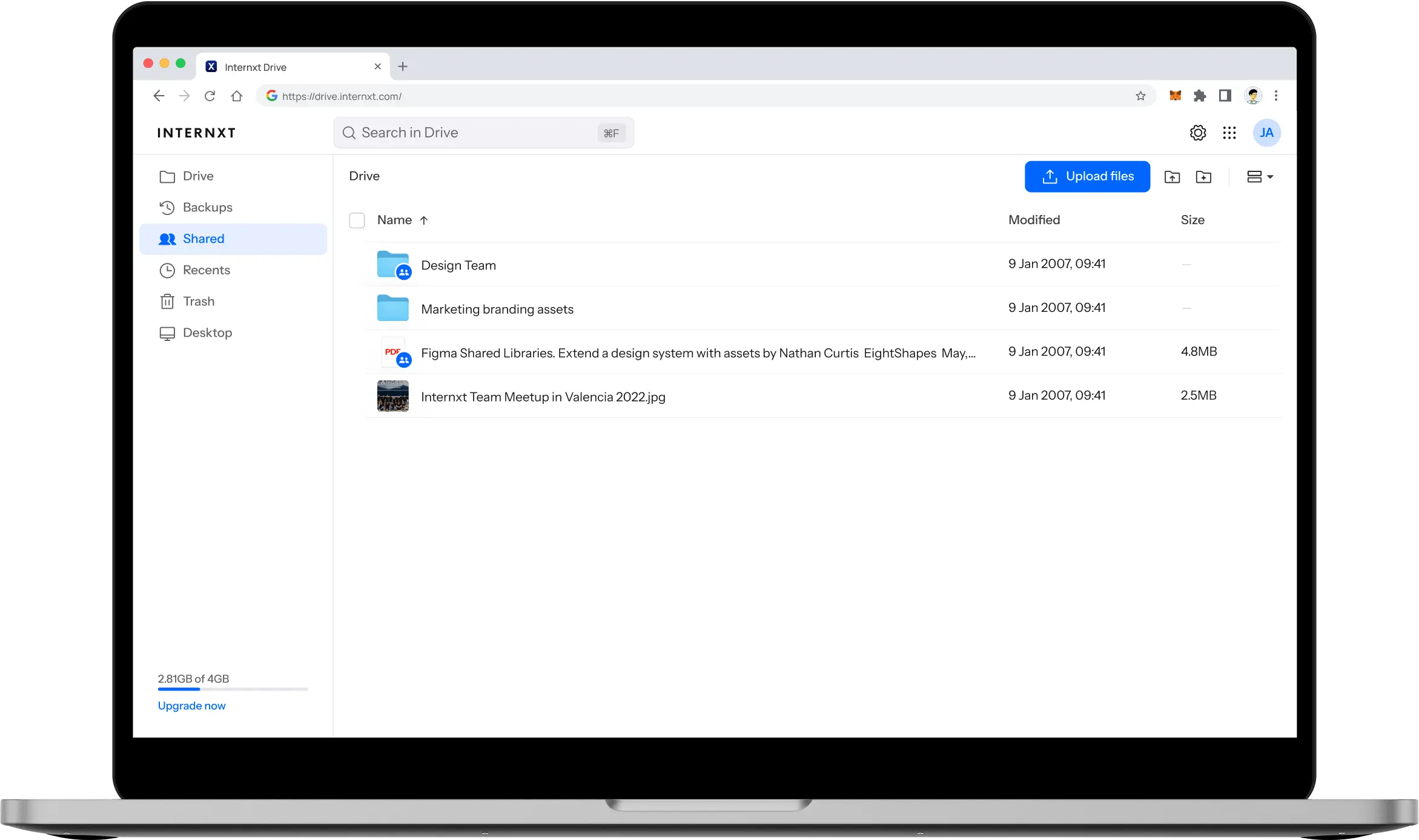Open the extensions puzzle icon
This screenshot has height=840, width=1419.
1200,95
